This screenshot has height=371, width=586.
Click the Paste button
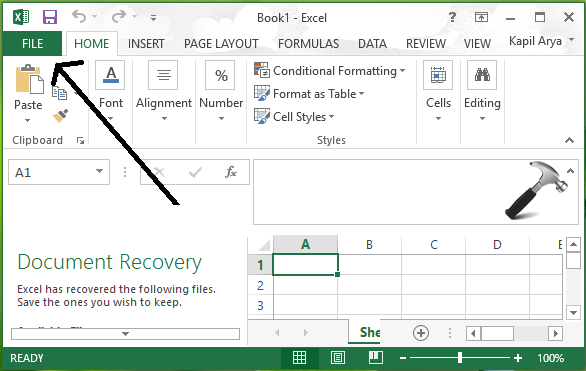28,93
